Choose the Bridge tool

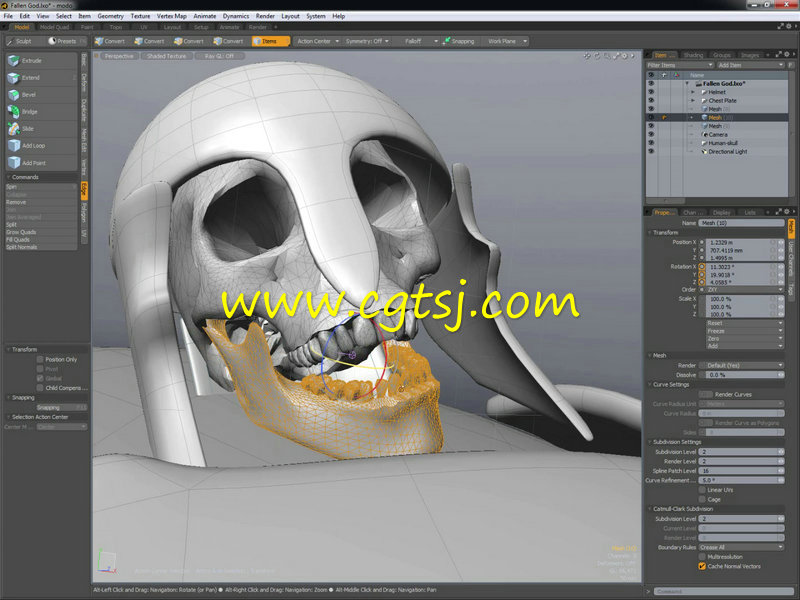(41, 111)
